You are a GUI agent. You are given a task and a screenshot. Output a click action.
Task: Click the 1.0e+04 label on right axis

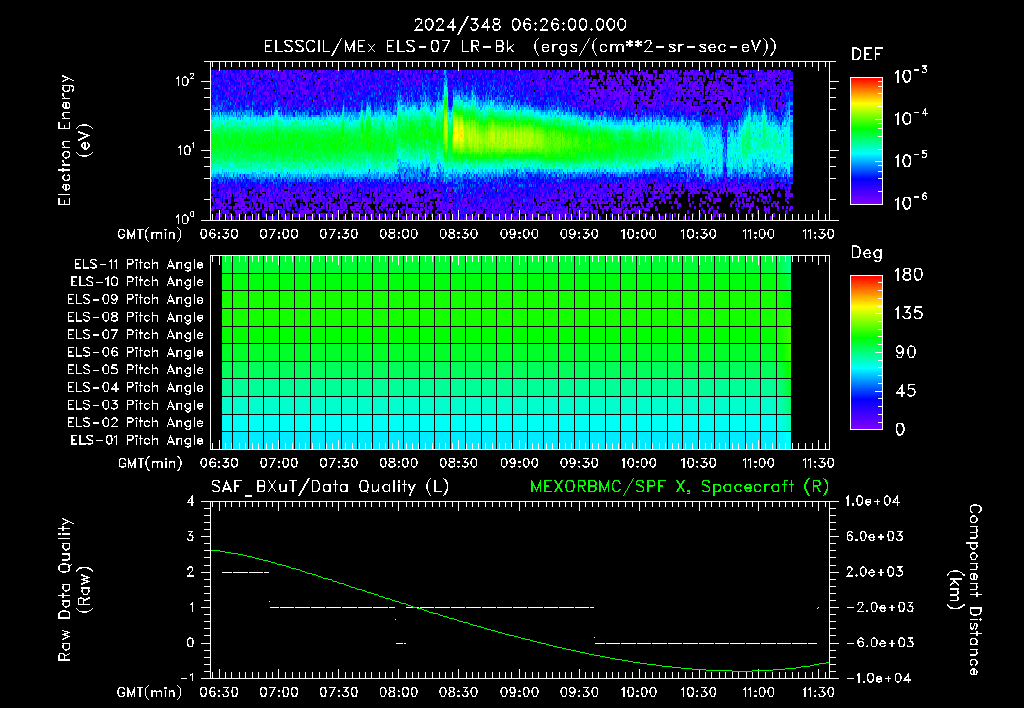[872, 501]
